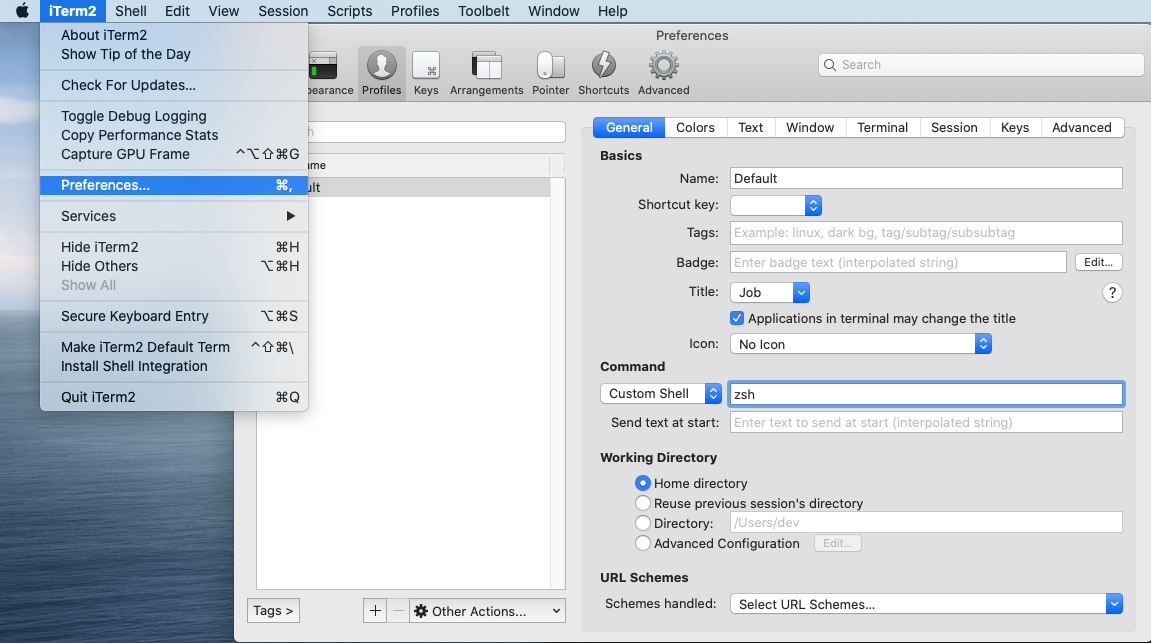Image resolution: width=1151 pixels, height=643 pixels.
Task: Open the Window menu in menu bar
Action: click(553, 11)
